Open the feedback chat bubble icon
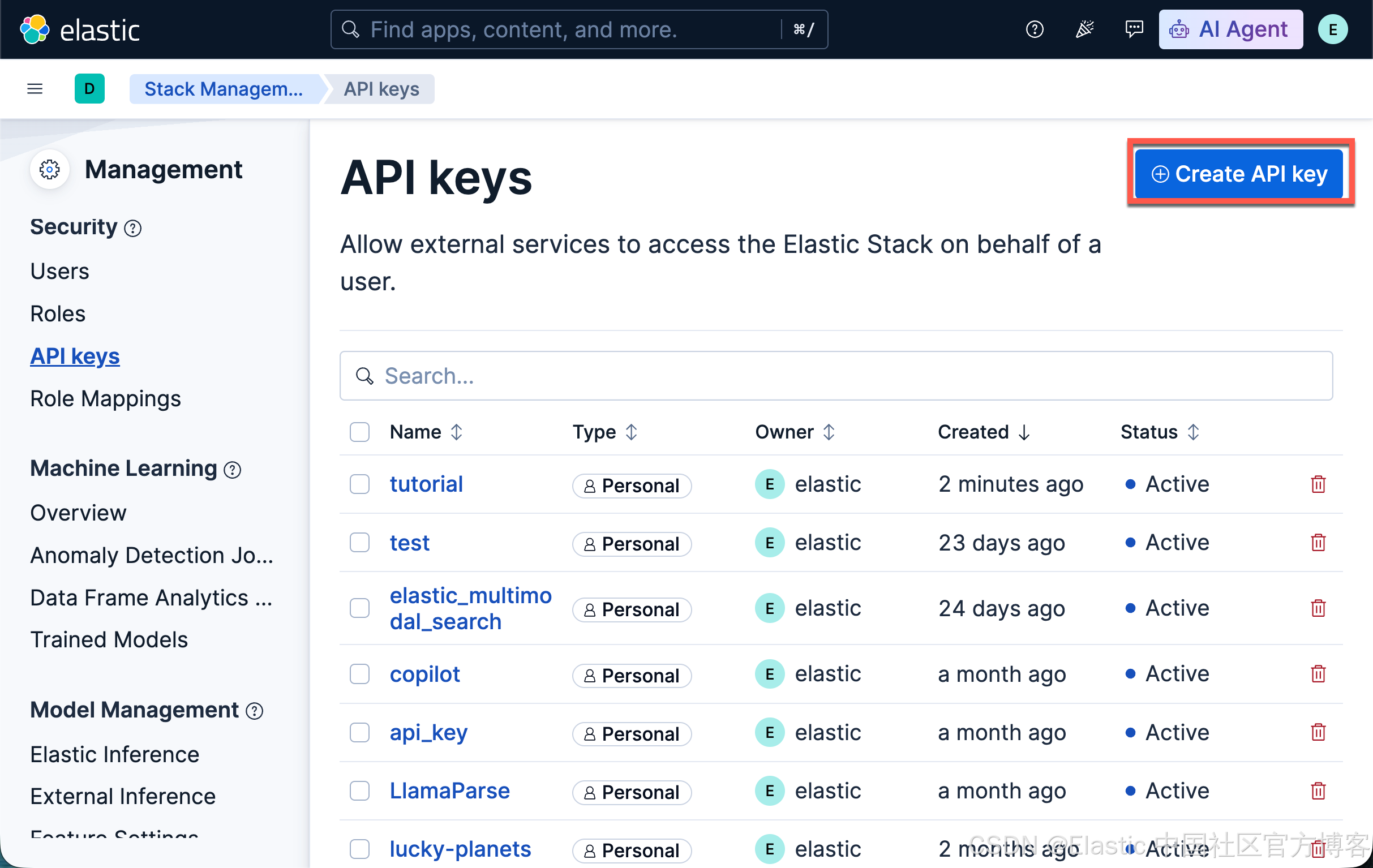Viewport: 1373px width, 868px height. (x=1134, y=29)
